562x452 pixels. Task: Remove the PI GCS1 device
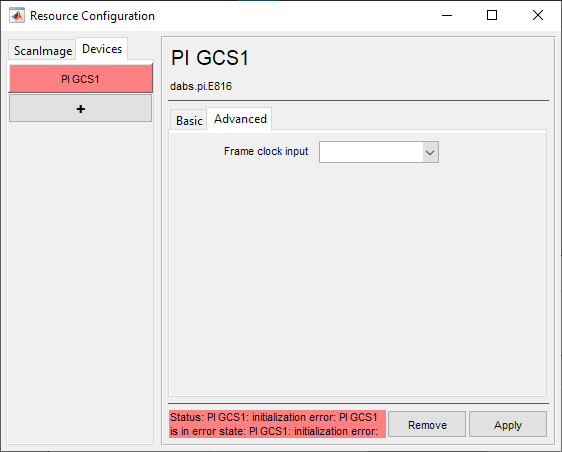(427, 424)
